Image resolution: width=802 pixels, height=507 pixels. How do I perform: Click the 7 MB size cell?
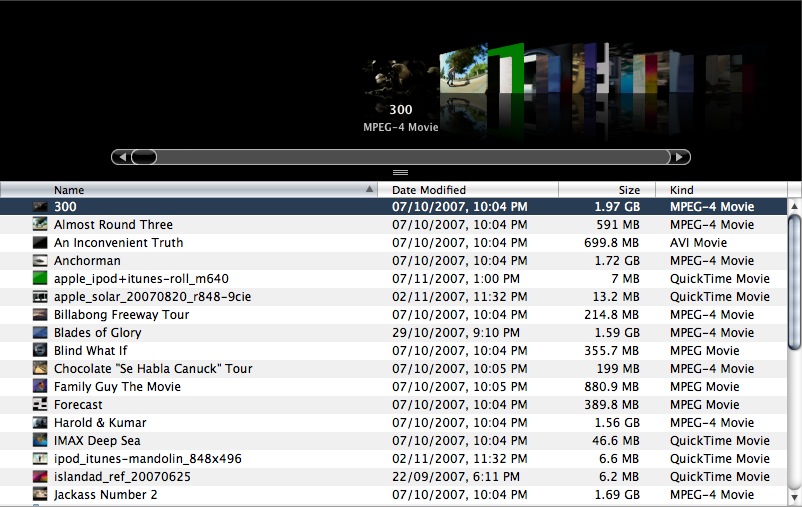(625, 279)
